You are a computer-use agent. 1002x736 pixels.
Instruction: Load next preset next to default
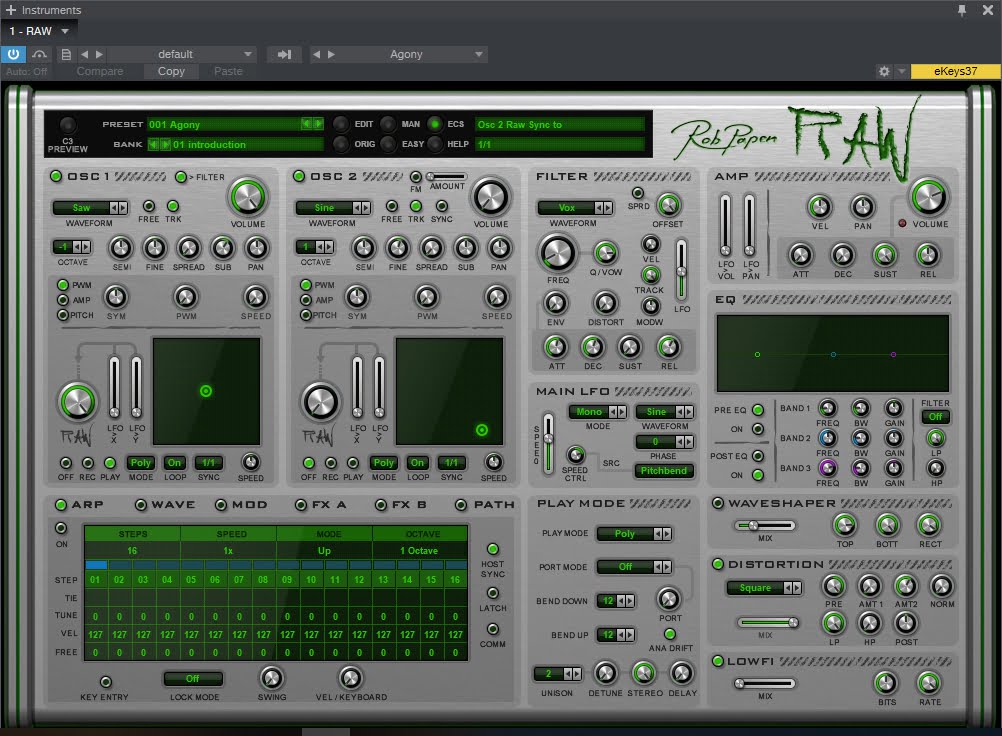point(99,54)
